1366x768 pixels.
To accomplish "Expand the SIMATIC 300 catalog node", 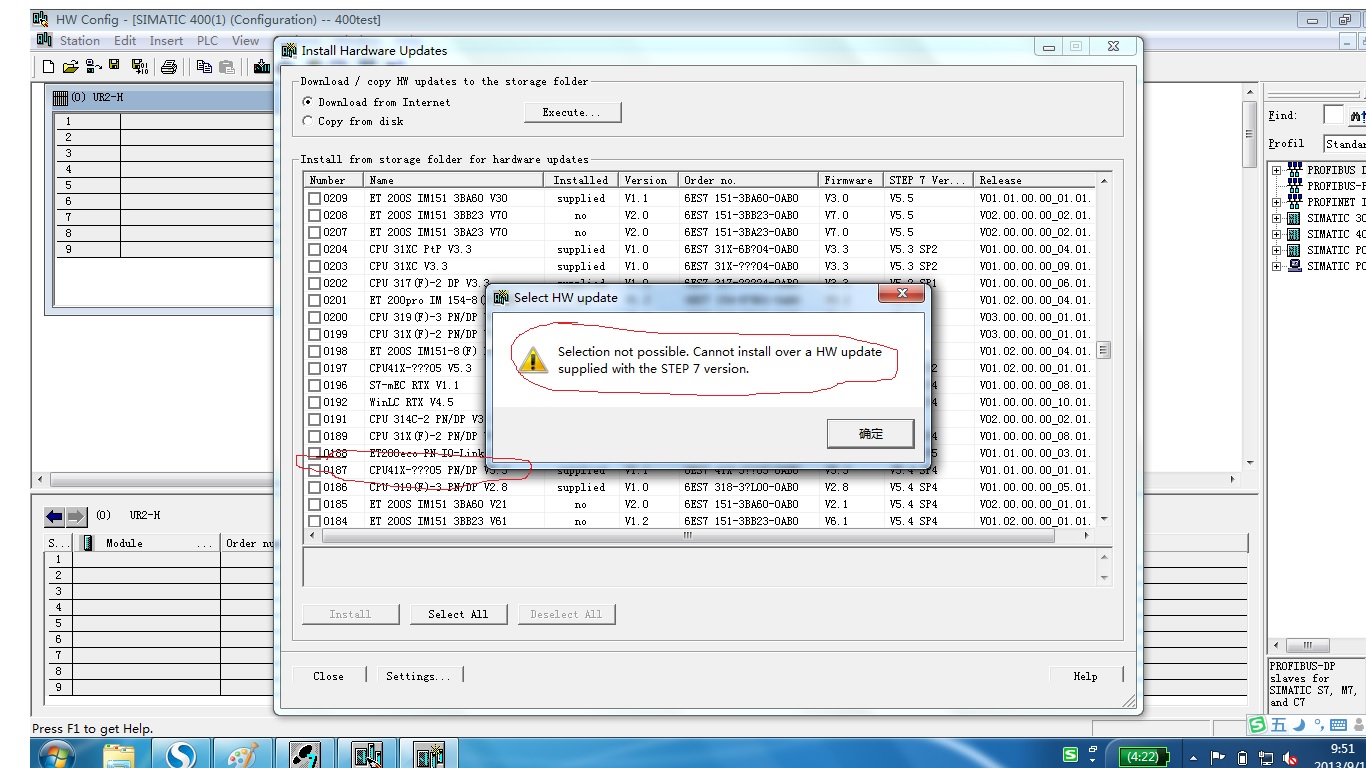I will [x=1276, y=218].
